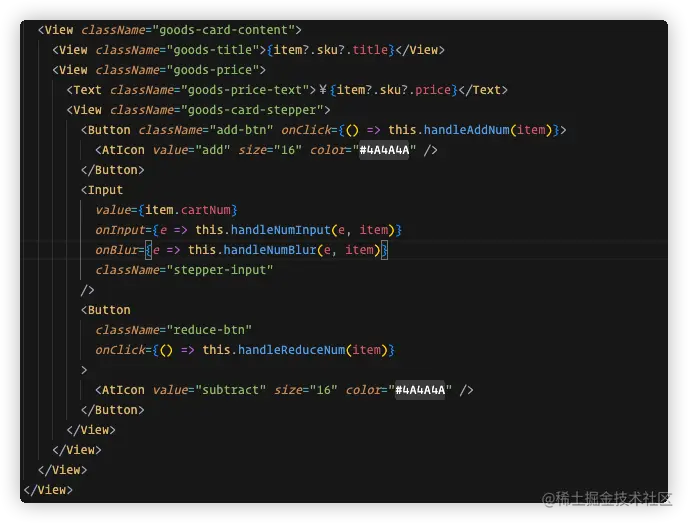Click the onClick attribute on add-btn line
The height and width of the screenshot is (523, 688).
pos(306,130)
